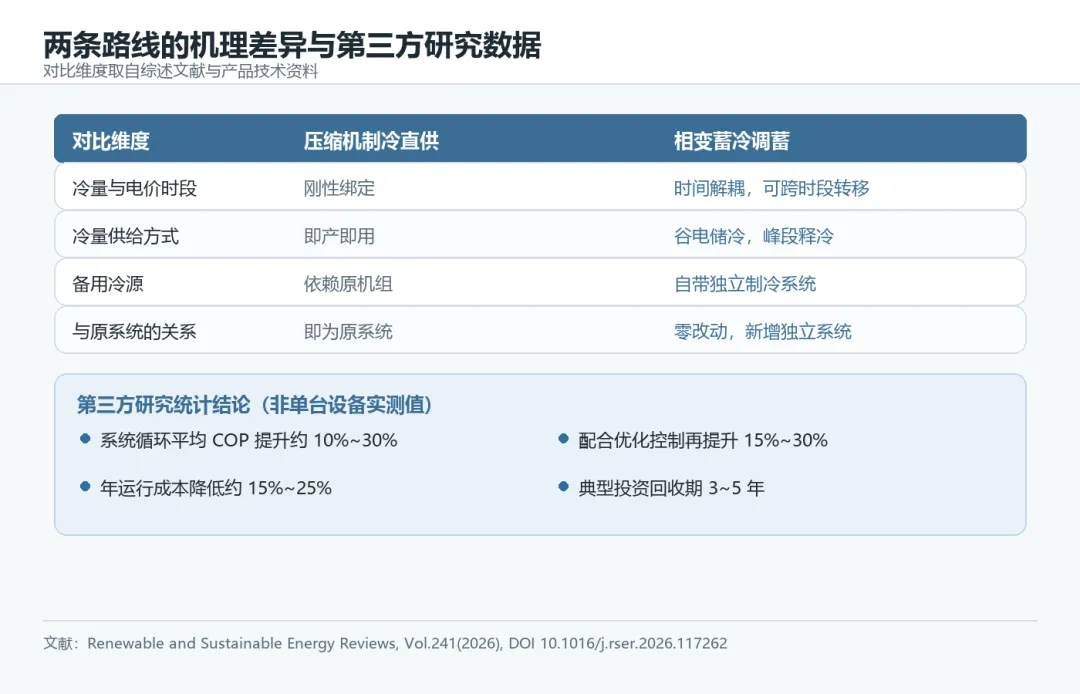This screenshot has height=694, width=1080.
Task: Click the 冷量供给方式 row label
Action: coord(125,236)
